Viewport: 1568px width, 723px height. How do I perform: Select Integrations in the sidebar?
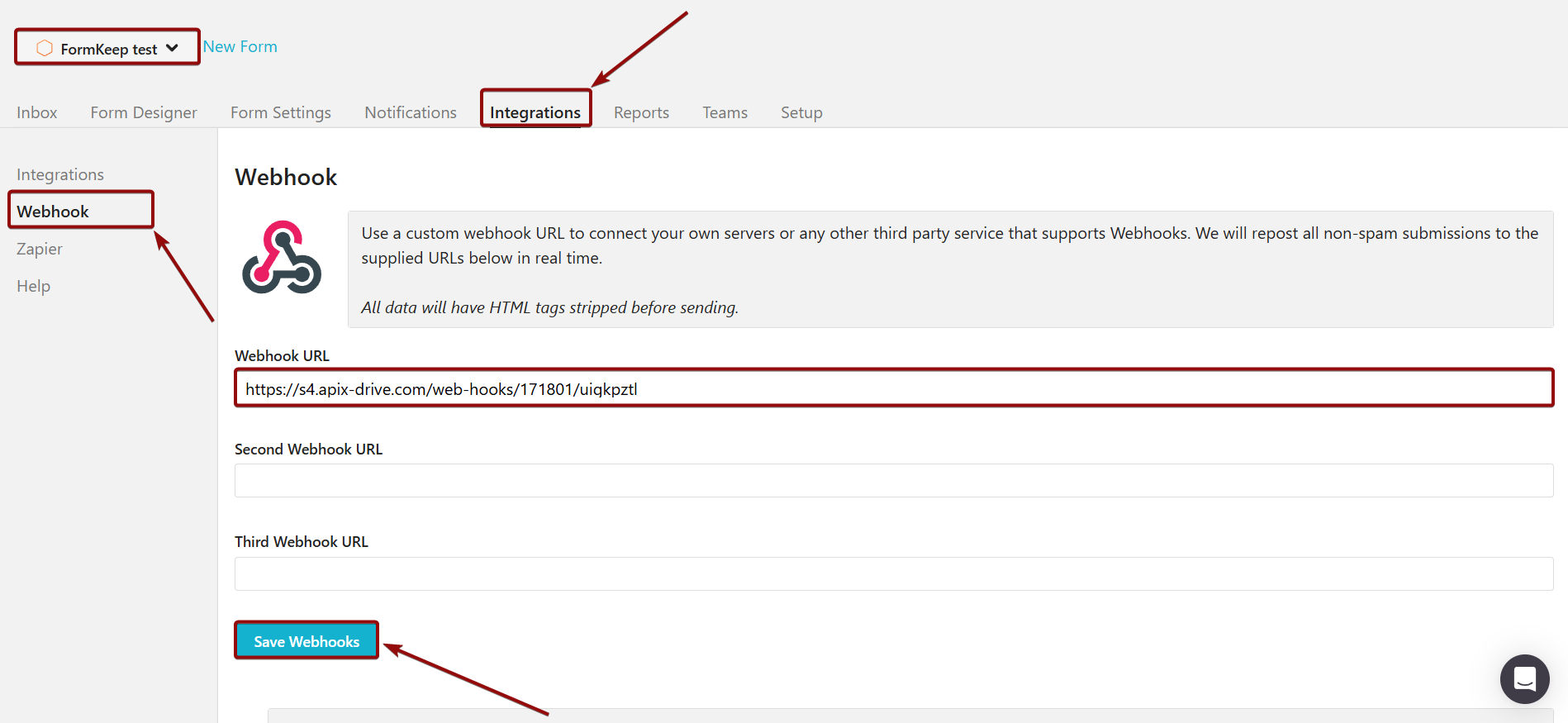(60, 174)
